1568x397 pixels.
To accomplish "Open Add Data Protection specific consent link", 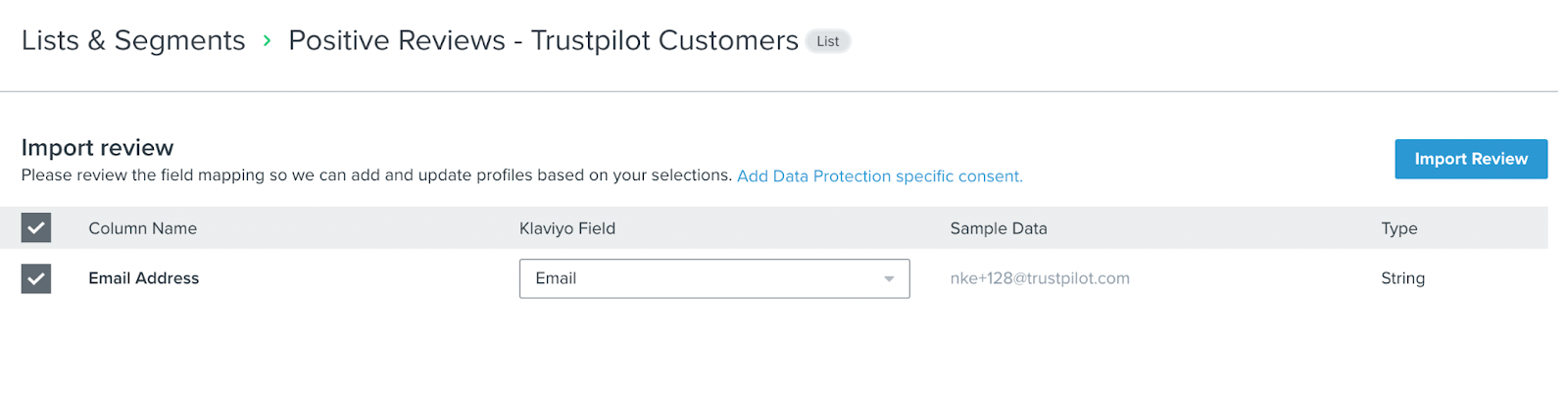I will click(879, 176).
